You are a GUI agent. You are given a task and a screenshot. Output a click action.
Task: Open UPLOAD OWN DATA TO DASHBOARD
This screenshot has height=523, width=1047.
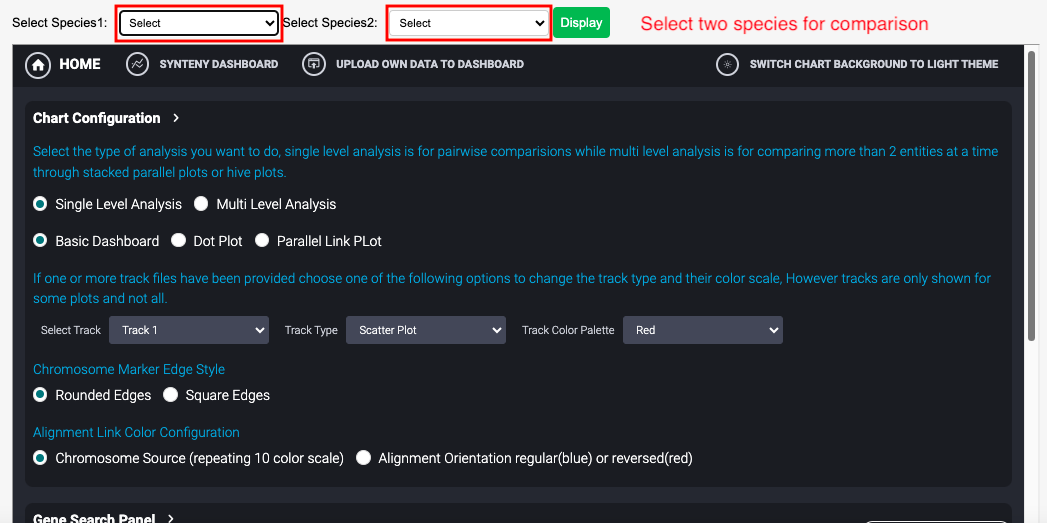click(x=429, y=65)
